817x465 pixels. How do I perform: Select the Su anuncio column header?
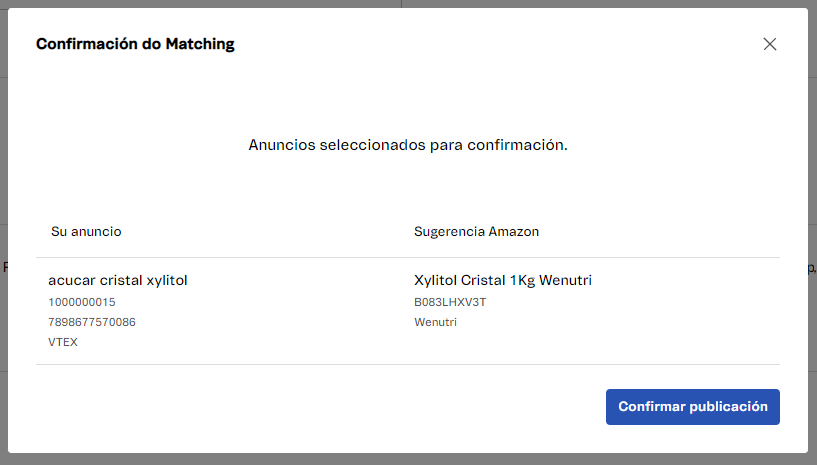(86, 231)
